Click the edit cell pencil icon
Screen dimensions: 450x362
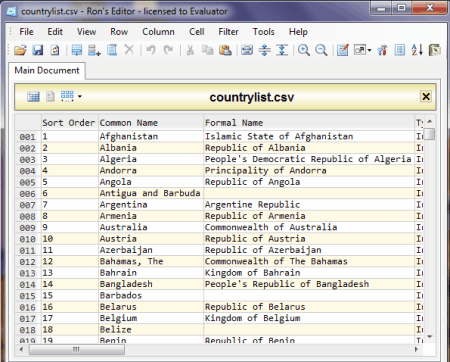click(342, 50)
